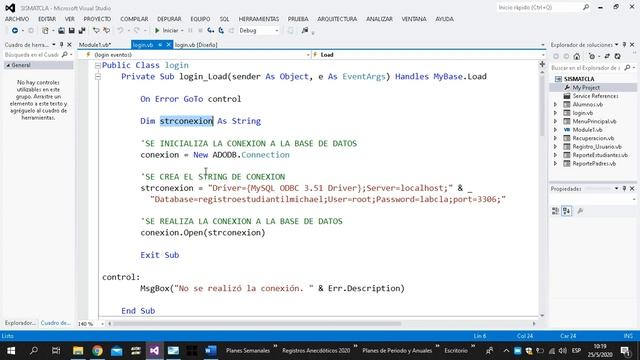
Task: Click the Undo toolbar icon
Action: click(x=120, y=31)
